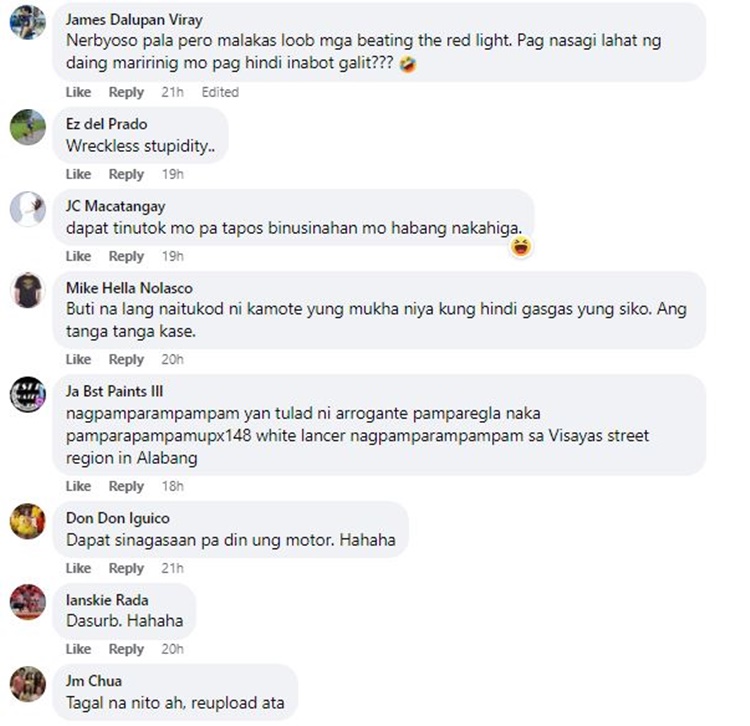Open James Dalupan Viray name link

[134, 20]
